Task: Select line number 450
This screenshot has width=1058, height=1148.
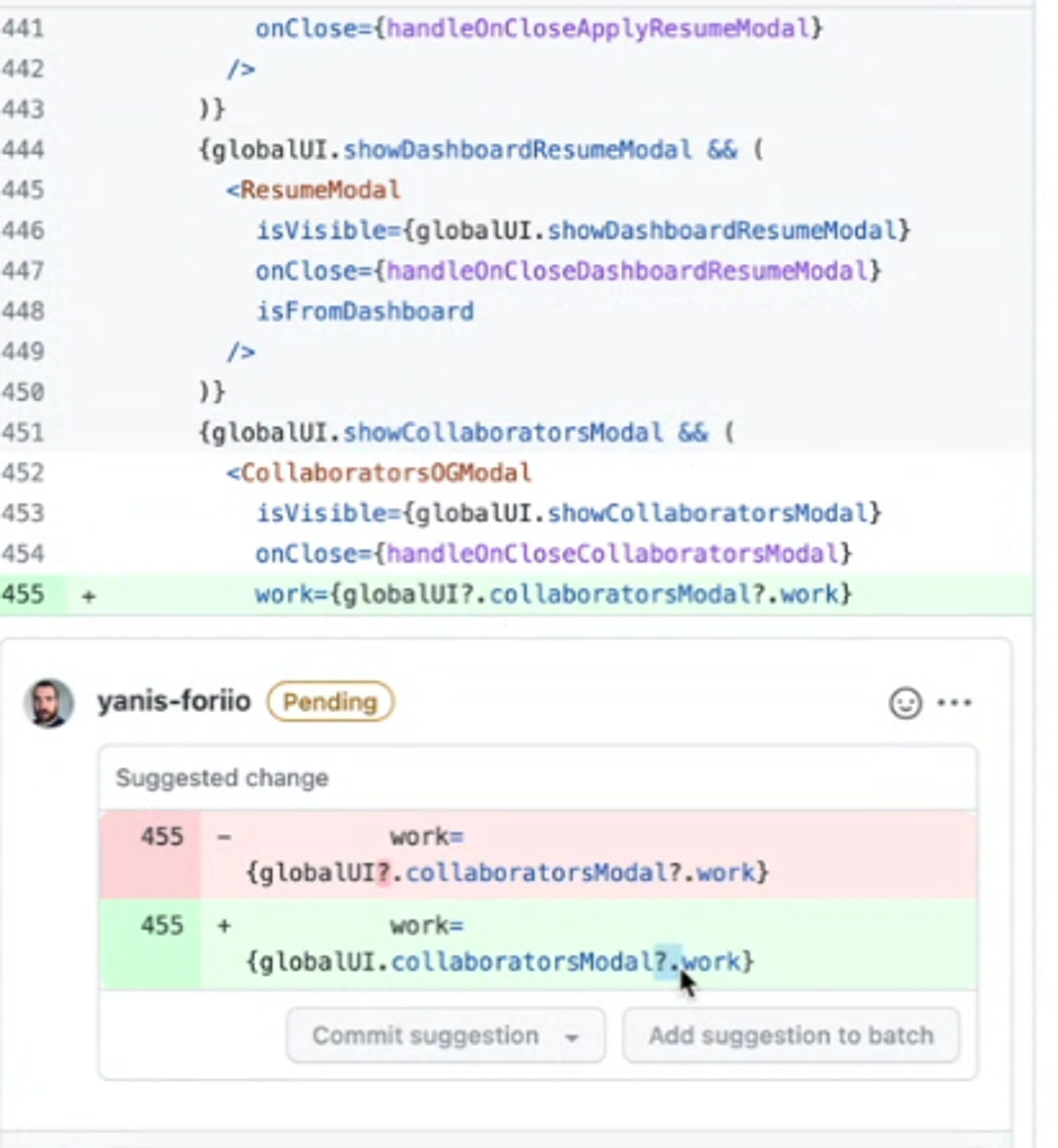Action: tap(23, 392)
